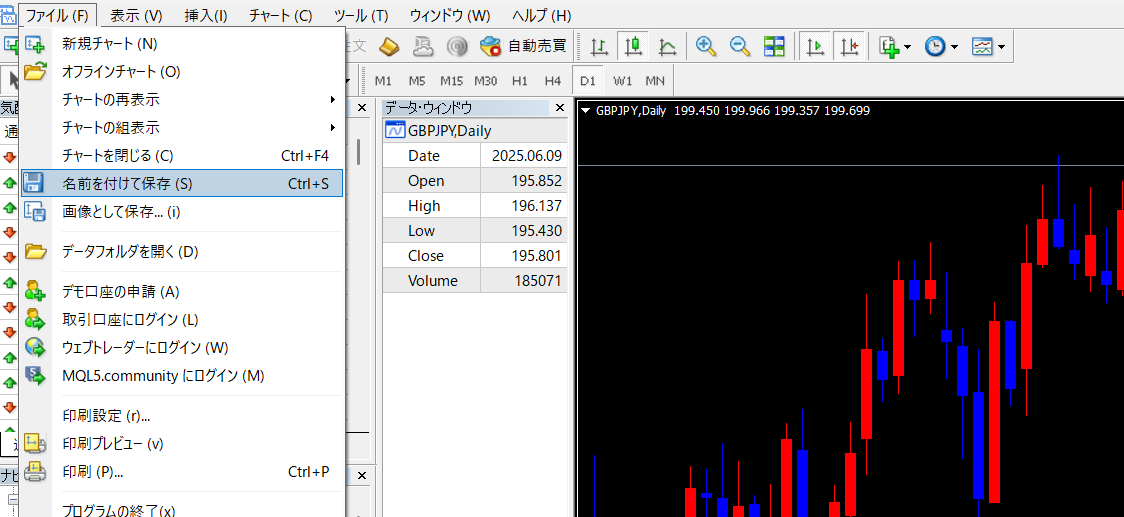Switch chart to line chart type
Screen dimensions: 1124x517
(667, 47)
